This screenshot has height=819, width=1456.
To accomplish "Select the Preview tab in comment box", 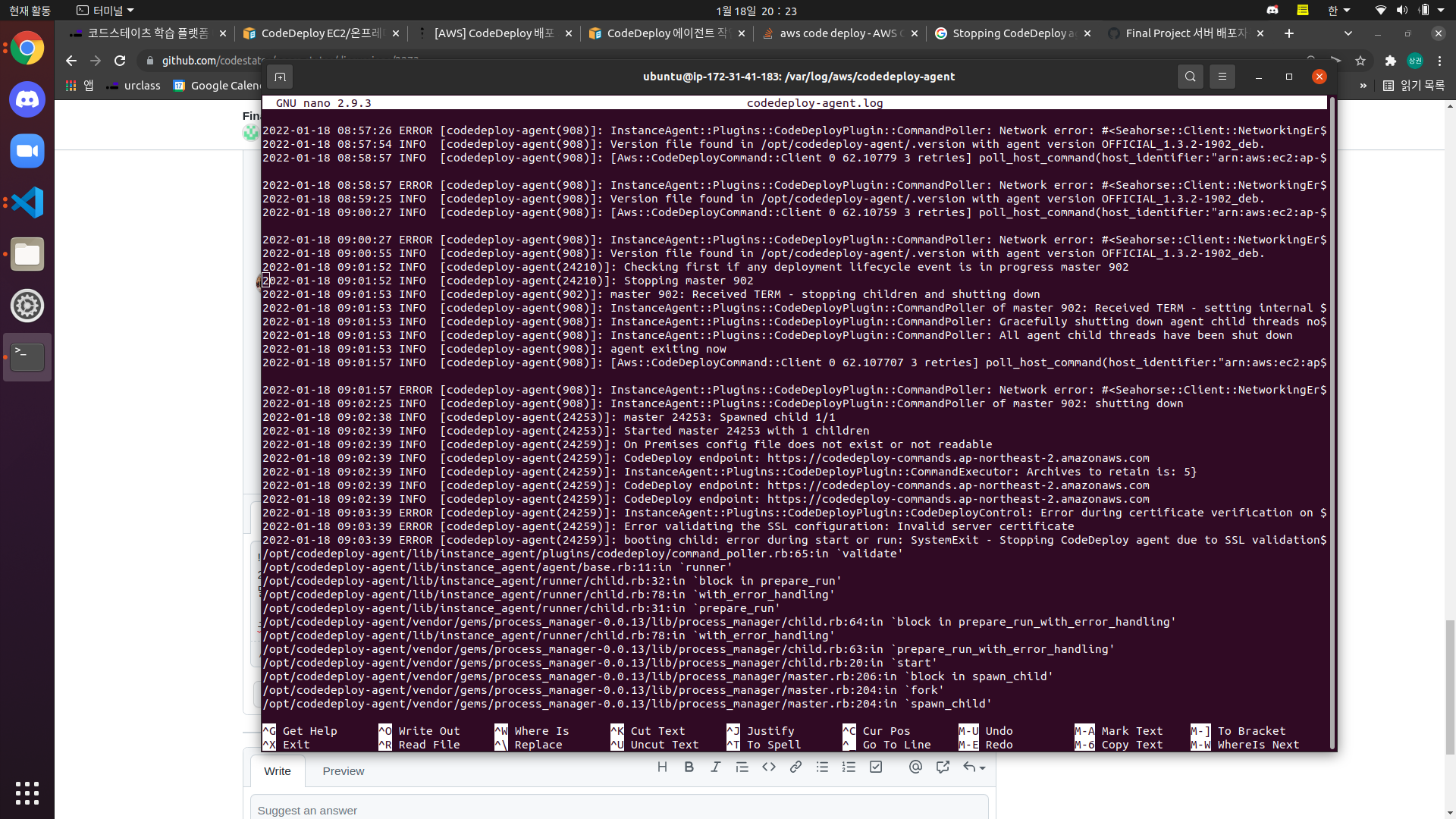I will [344, 771].
